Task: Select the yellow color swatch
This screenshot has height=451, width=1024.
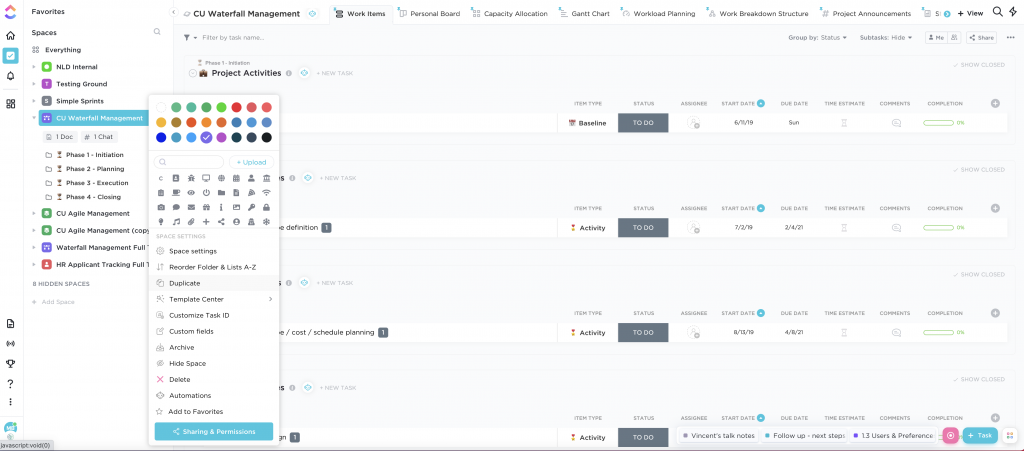Action: coord(161,122)
